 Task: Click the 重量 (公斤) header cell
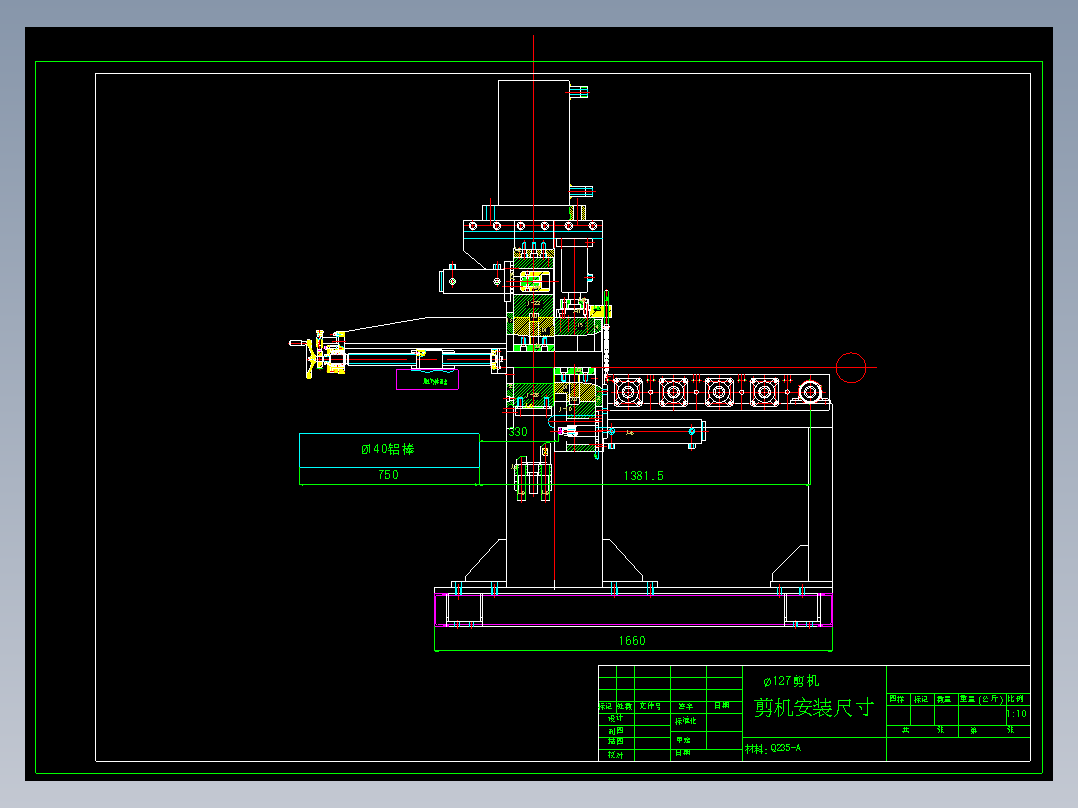pos(982,699)
